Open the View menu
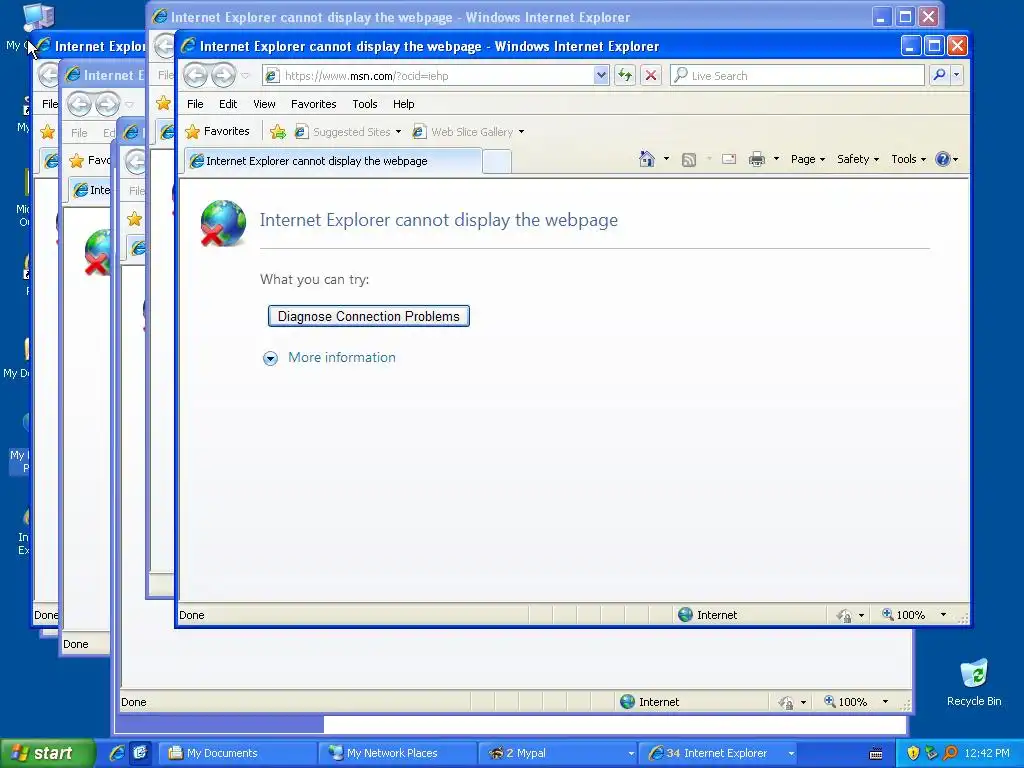The width and height of the screenshot is (1024, 768). pos(264,104)
